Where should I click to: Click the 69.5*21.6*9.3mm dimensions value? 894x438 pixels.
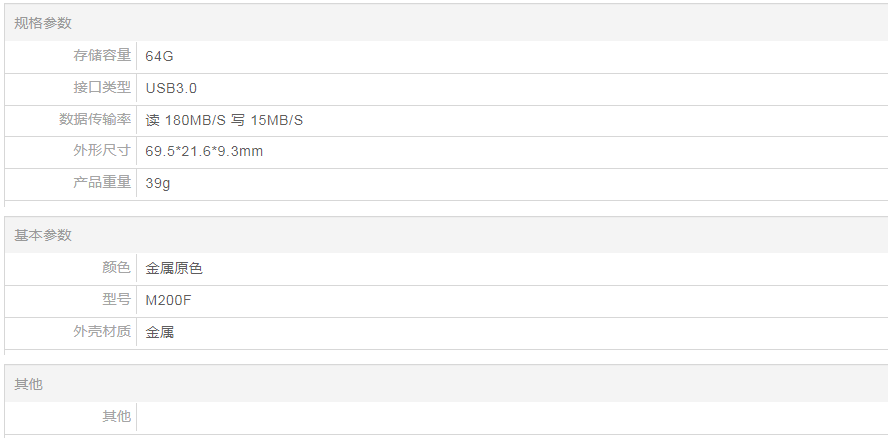(x=204, y=151)
